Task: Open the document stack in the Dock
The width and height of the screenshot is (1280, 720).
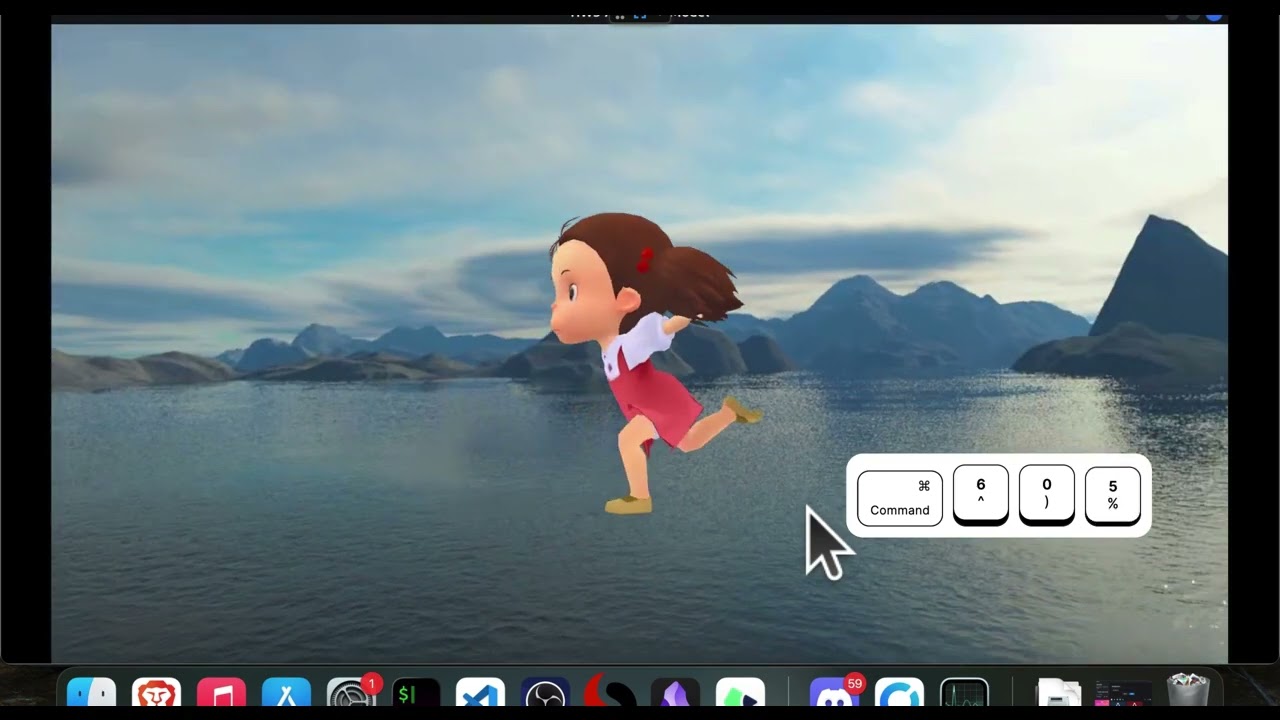Action: click(x=1059, y=694)
